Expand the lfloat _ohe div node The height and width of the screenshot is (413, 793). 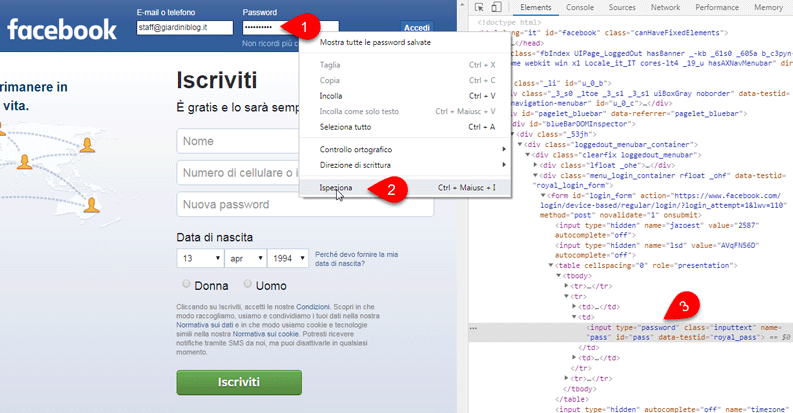tap(535, 165)
